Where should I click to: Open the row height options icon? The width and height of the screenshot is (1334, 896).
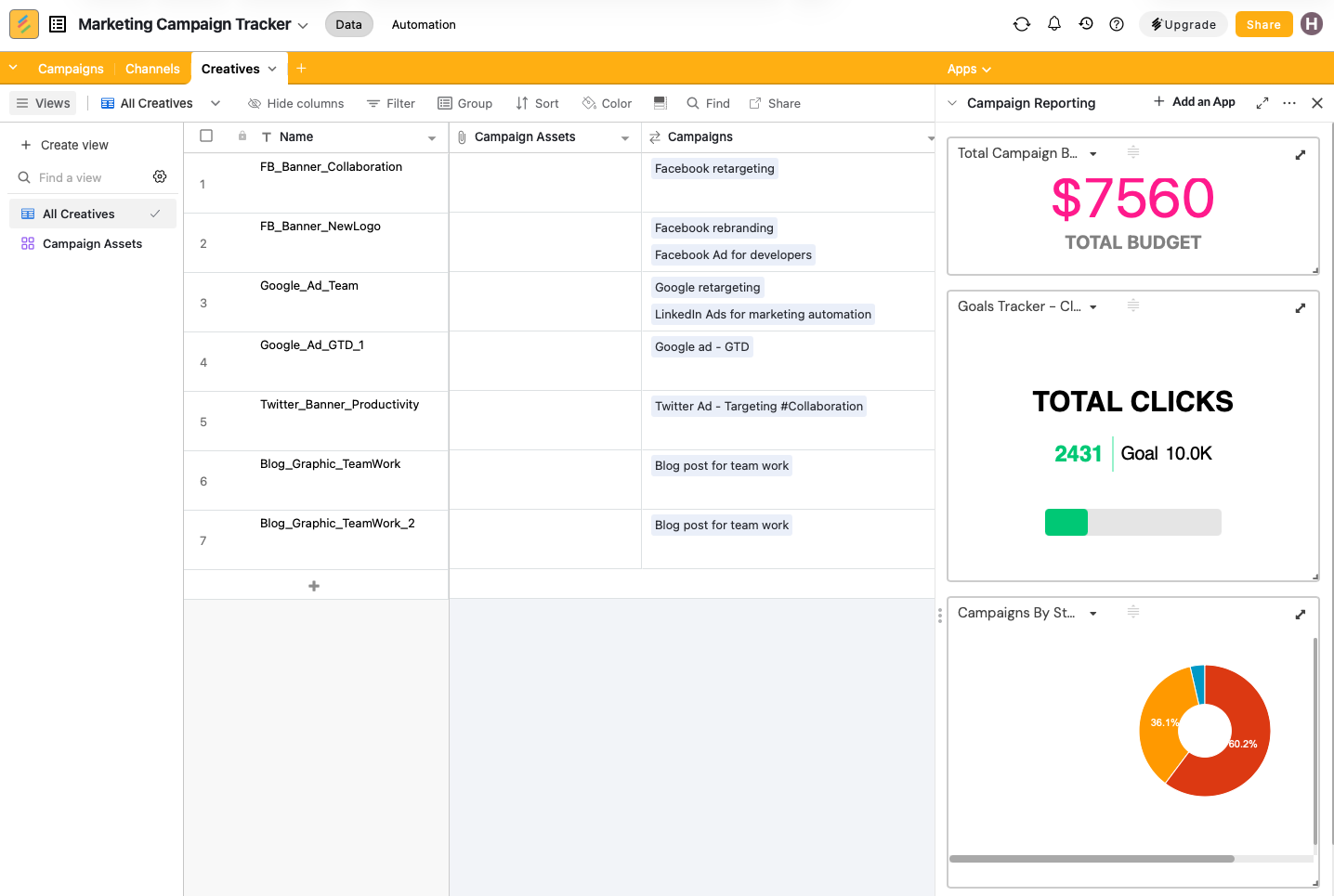[x=660, y=103]
